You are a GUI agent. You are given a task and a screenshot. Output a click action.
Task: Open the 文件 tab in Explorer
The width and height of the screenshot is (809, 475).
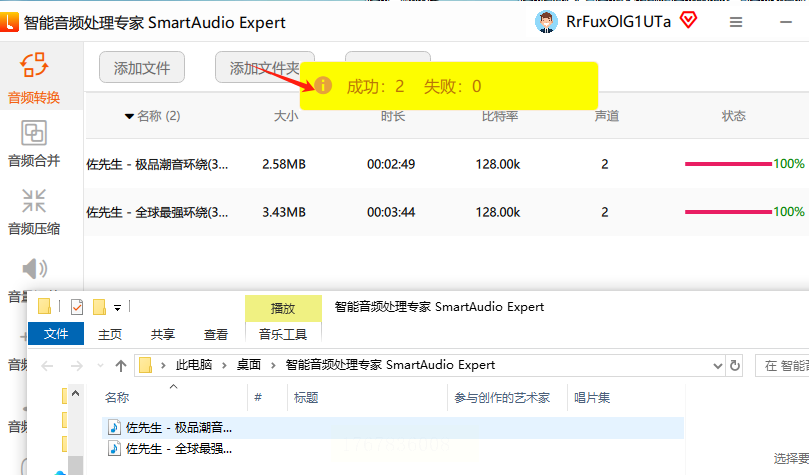56,334
